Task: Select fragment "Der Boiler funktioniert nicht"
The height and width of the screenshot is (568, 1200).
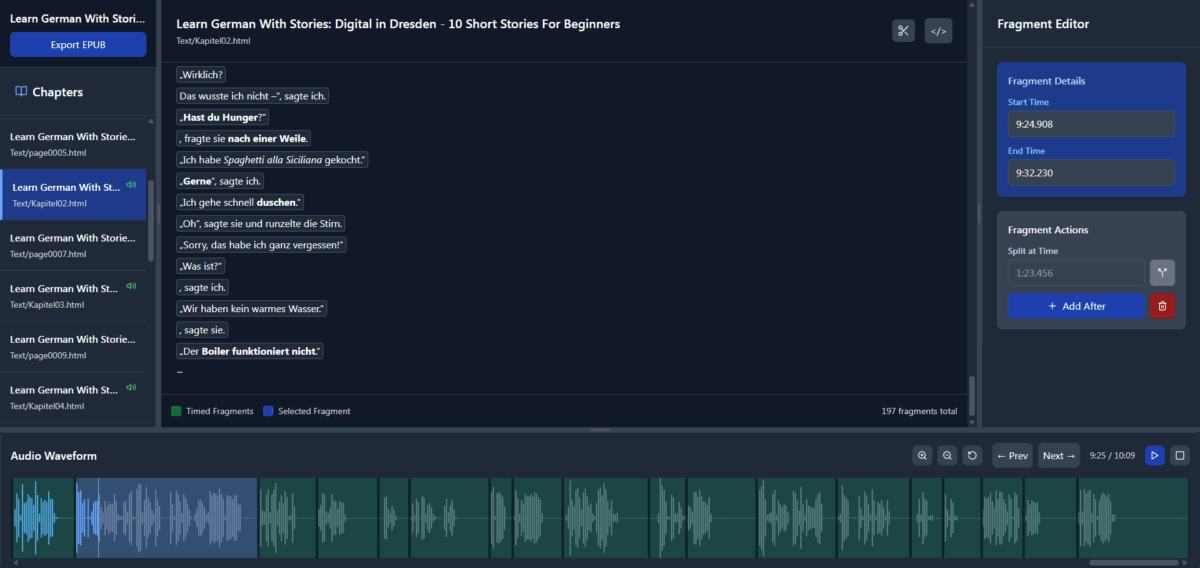Action: pos(250,351)
